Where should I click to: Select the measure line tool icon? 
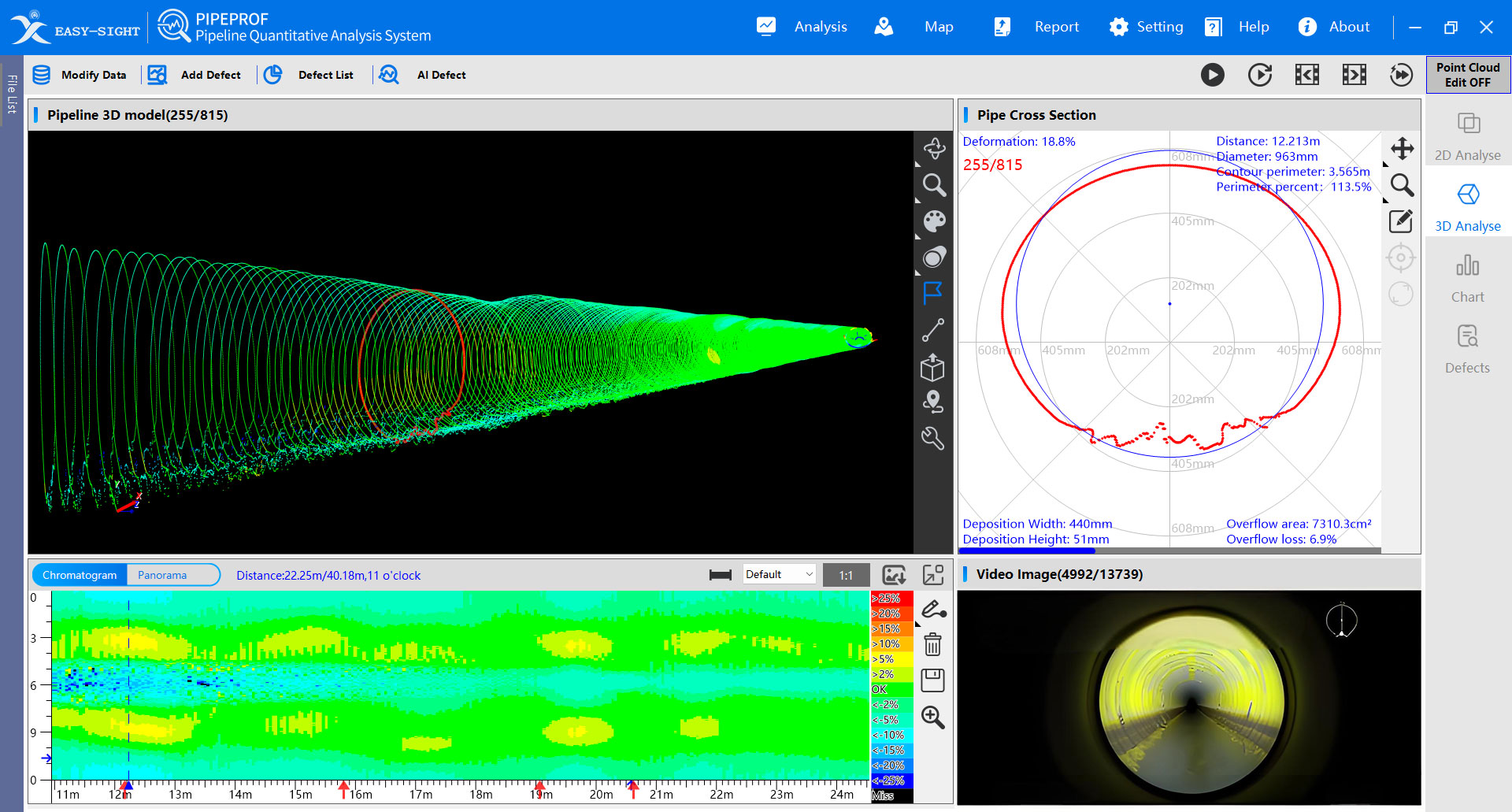pyautogui.click(x=933, y=330)
